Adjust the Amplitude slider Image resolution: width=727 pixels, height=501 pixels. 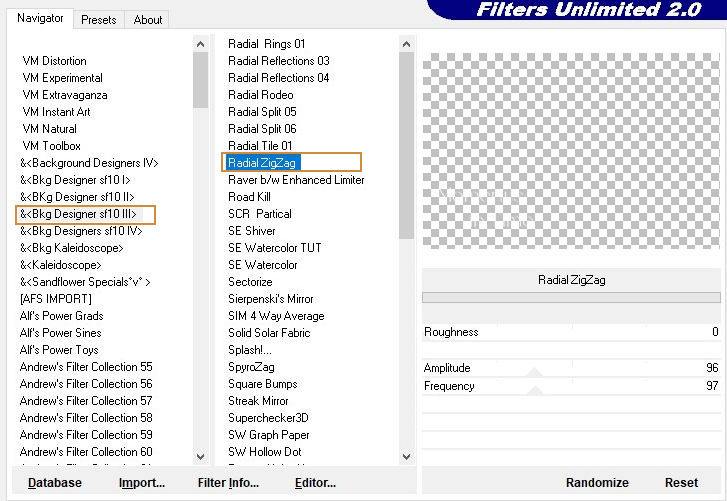tap(571, 368)
